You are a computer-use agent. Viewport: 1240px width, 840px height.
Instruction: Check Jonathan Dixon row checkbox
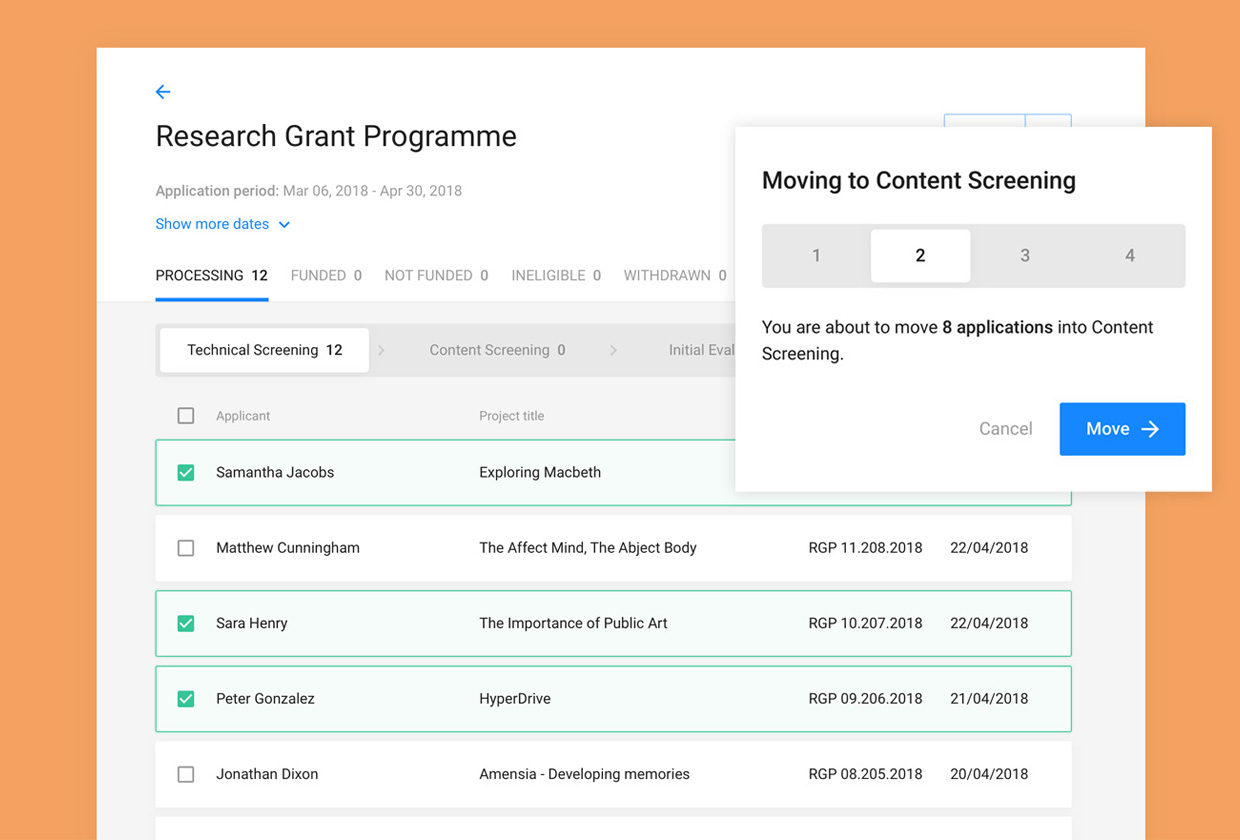click(186, 774)
